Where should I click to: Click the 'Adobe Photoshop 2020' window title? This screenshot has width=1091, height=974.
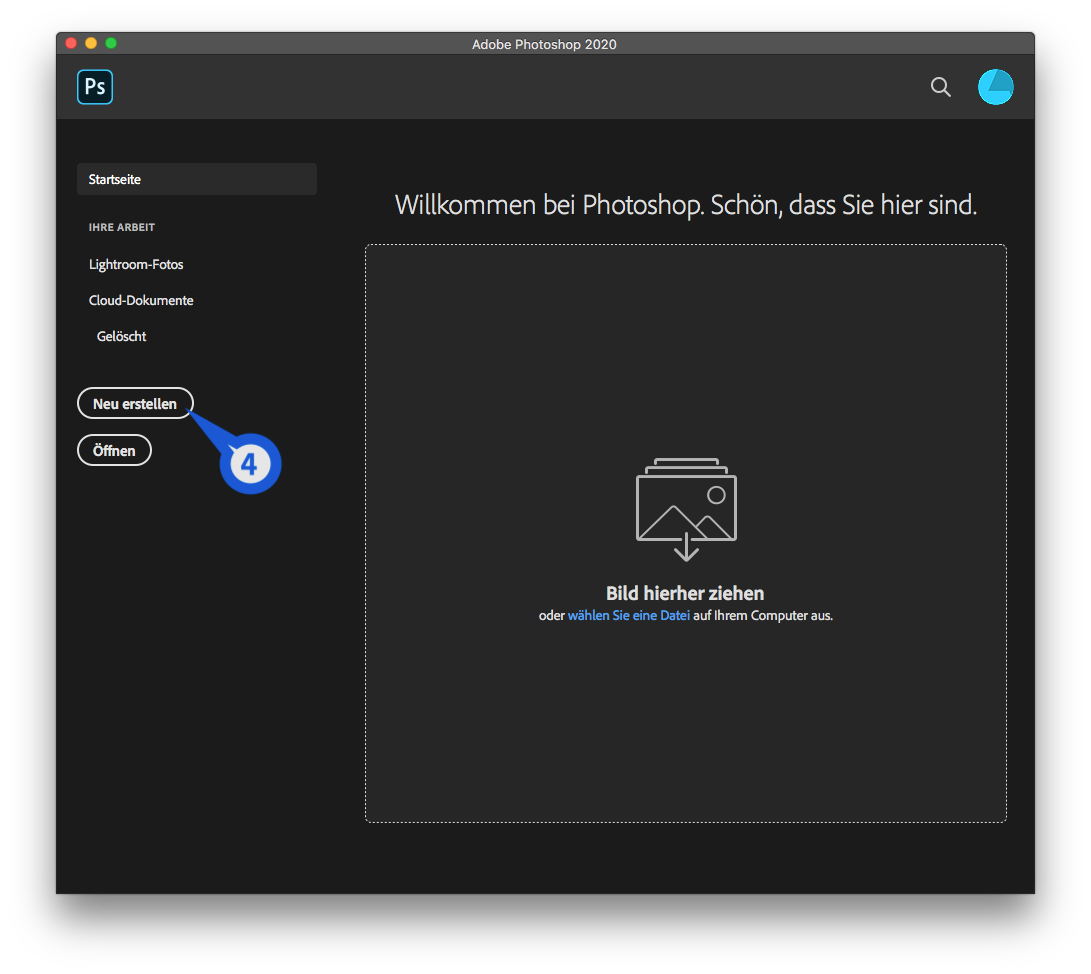[544, 45]
